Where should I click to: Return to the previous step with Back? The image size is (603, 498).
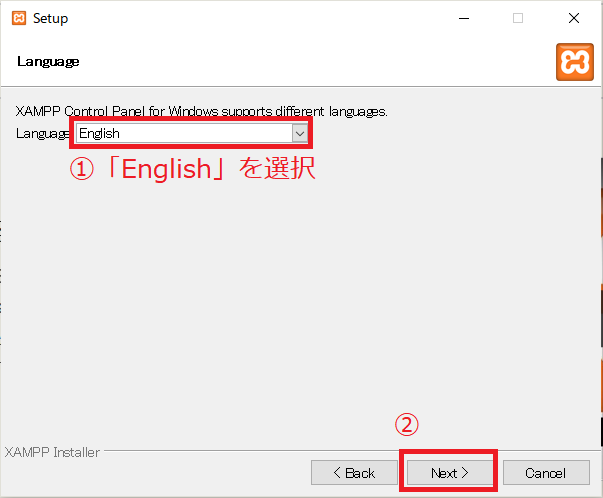(x=354, y=473)
